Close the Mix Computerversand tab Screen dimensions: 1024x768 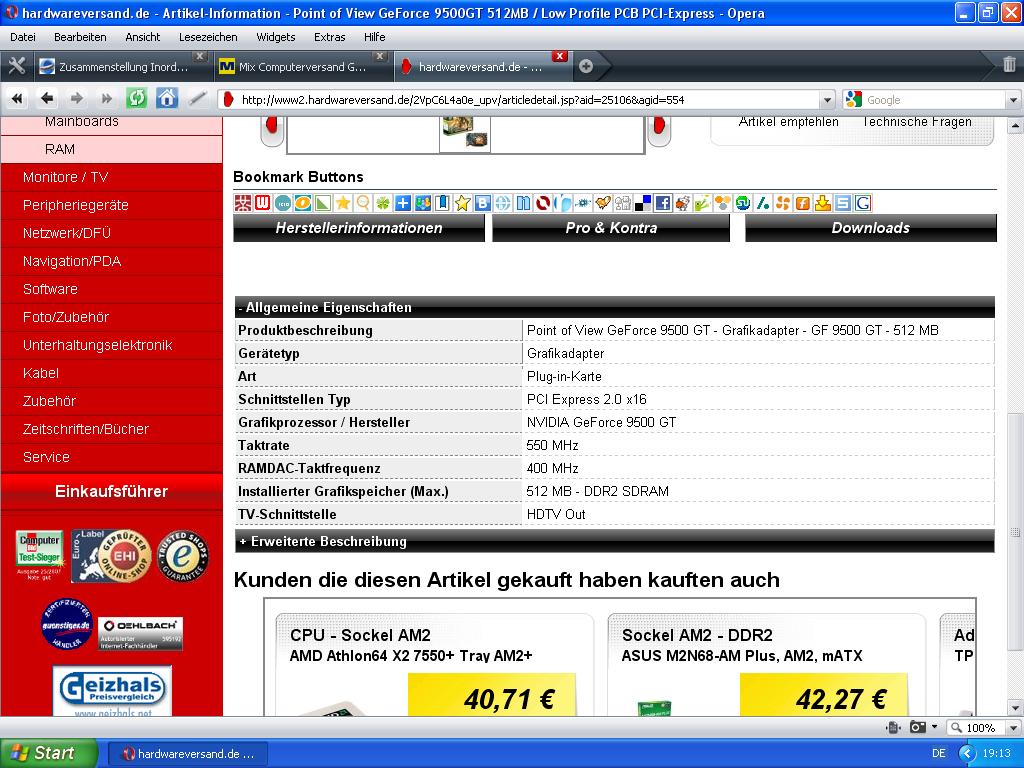pos(381,56)
